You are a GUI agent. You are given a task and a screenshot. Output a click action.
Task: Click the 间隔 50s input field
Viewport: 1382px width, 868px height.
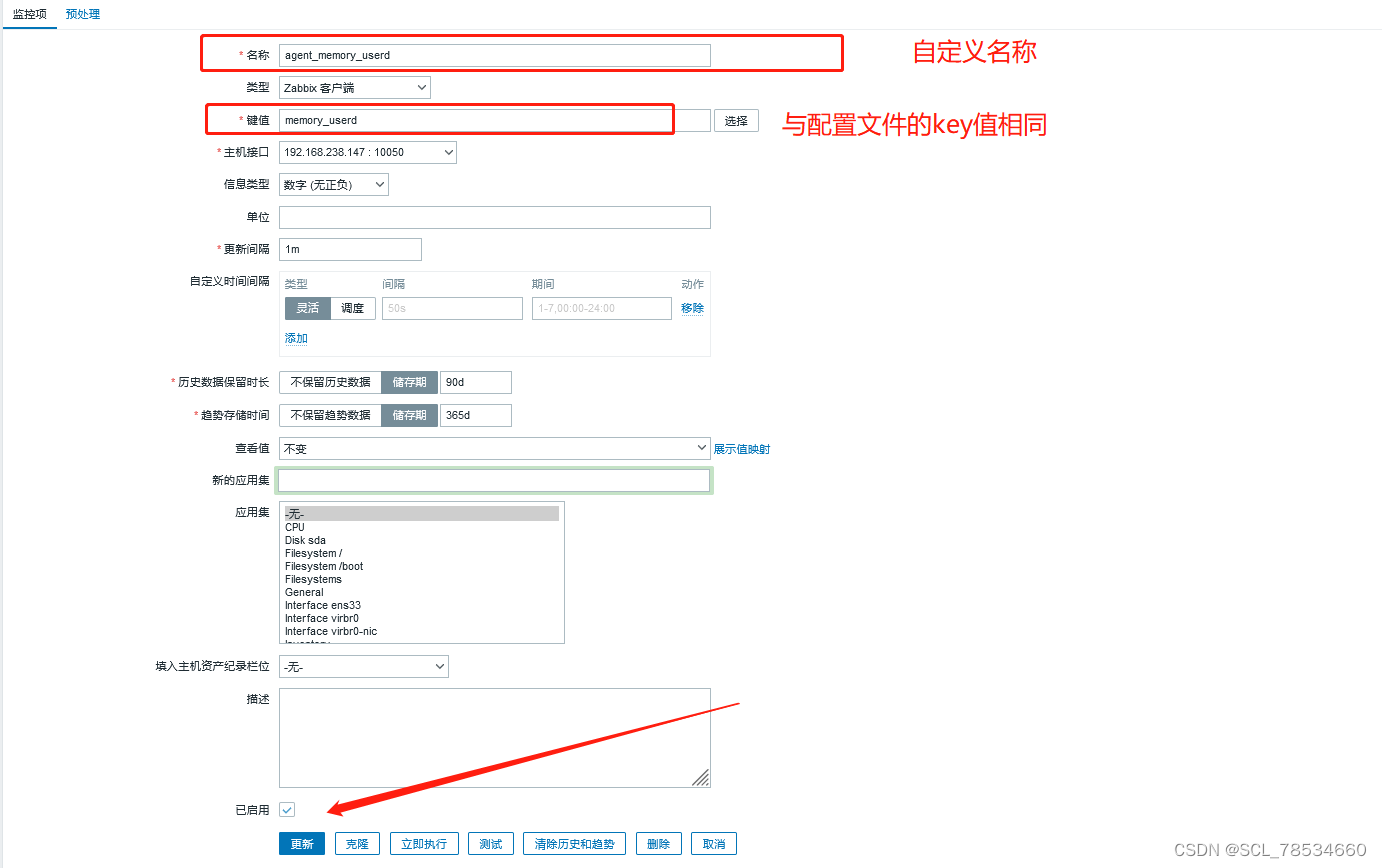point(452,308)
